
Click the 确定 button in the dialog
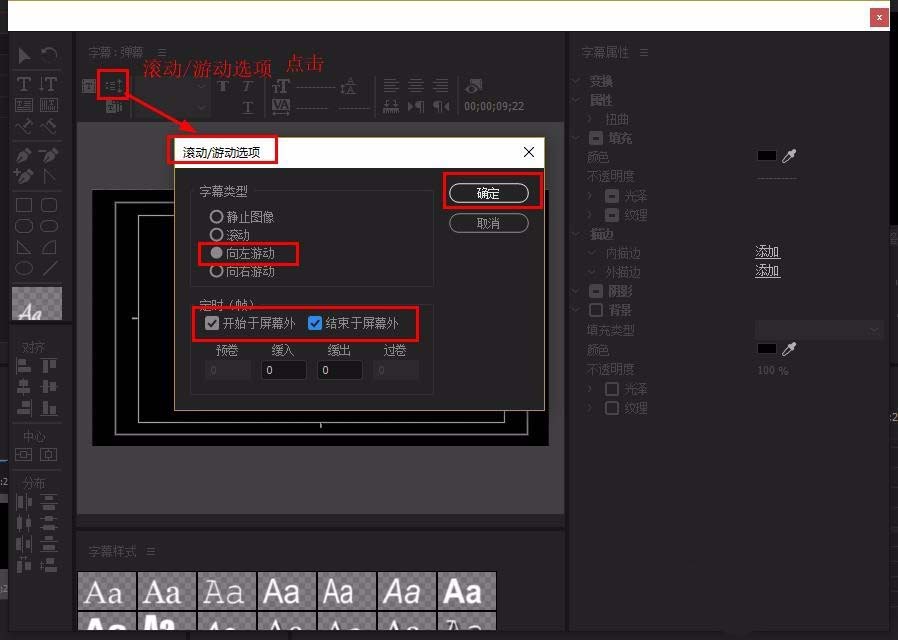(x=490, y=194)
